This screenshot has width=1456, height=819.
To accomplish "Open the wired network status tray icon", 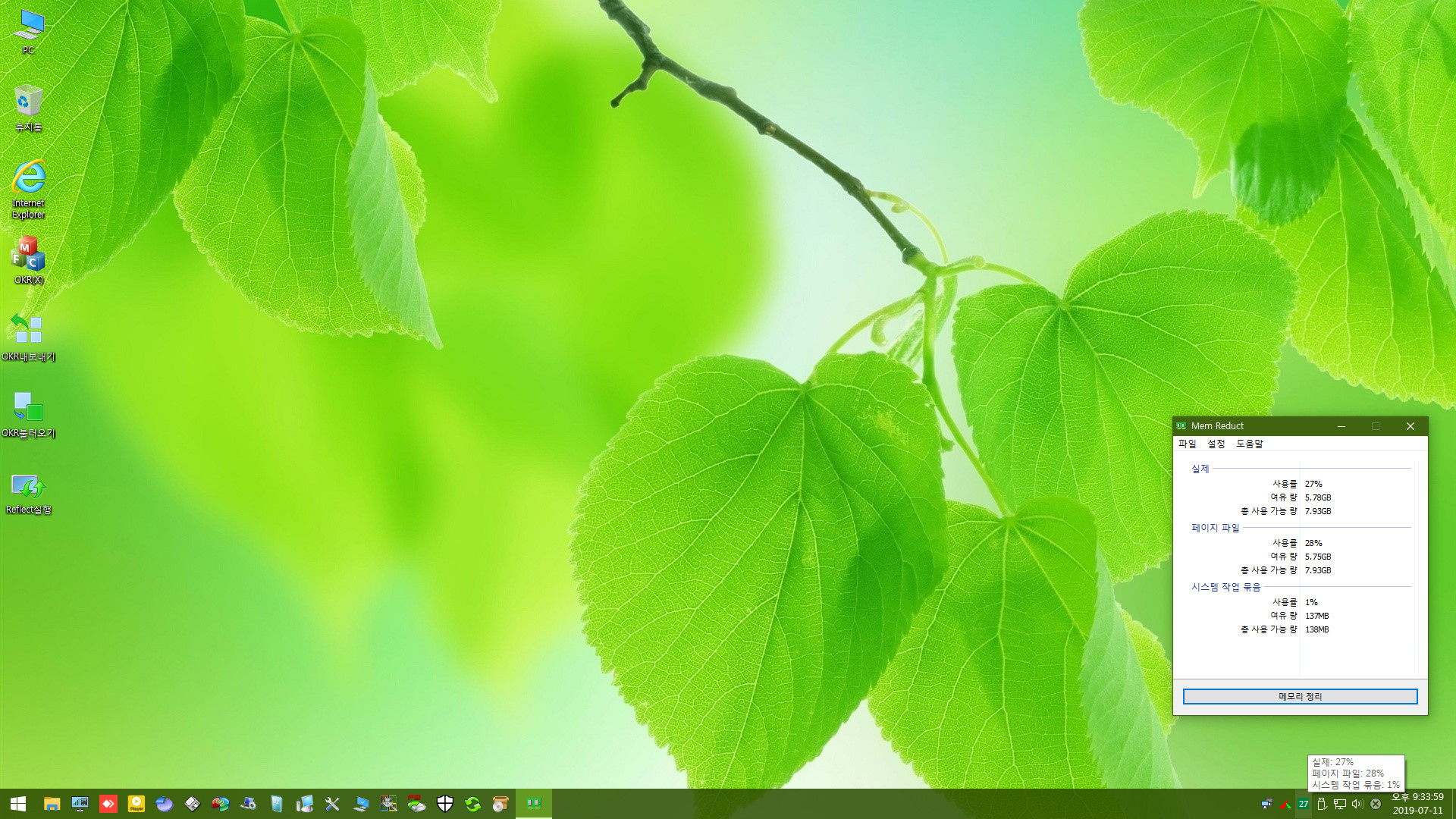I will (1340, 804).
